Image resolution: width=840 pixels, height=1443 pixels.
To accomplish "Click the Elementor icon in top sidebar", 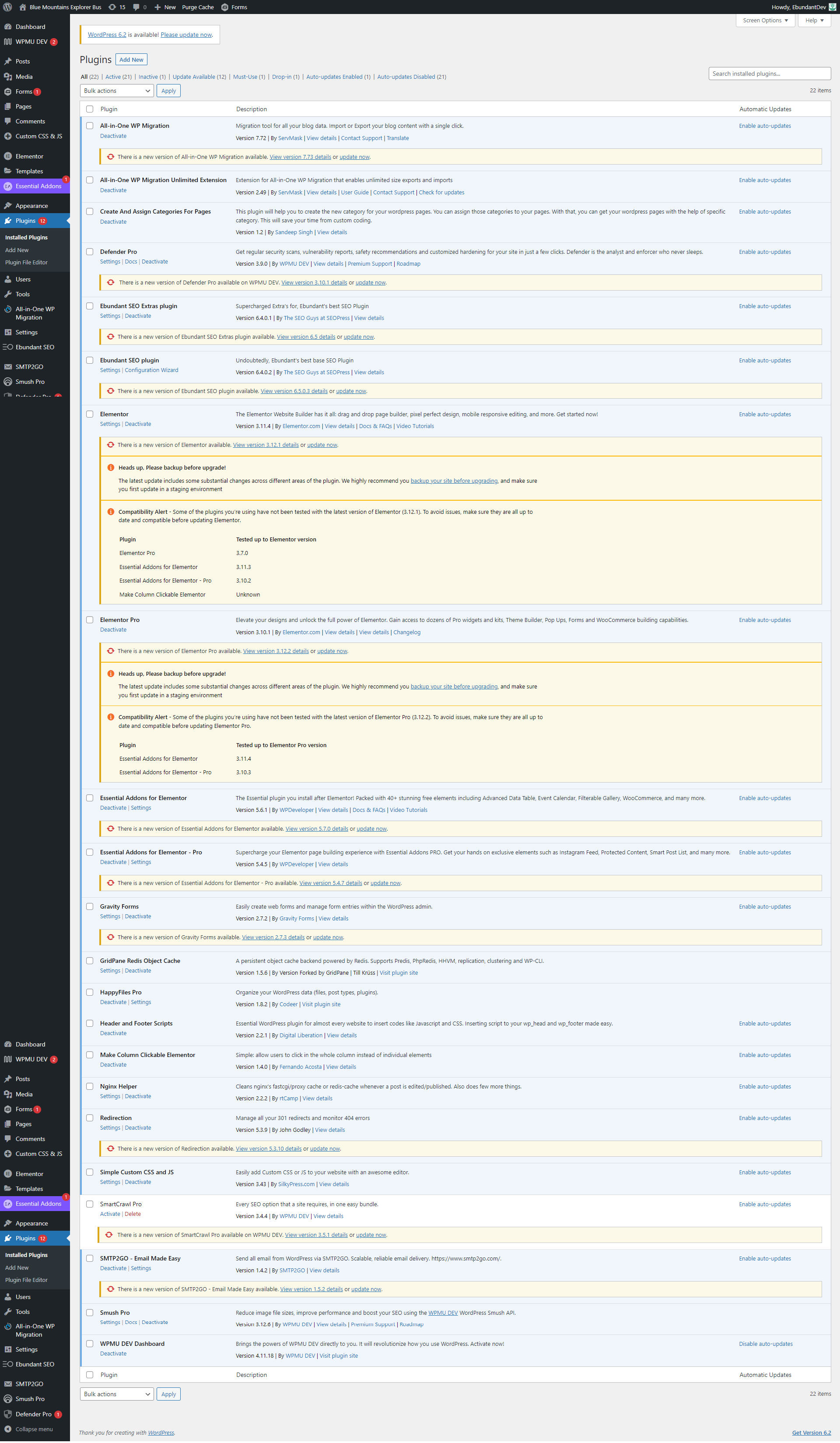I will 7,156.
